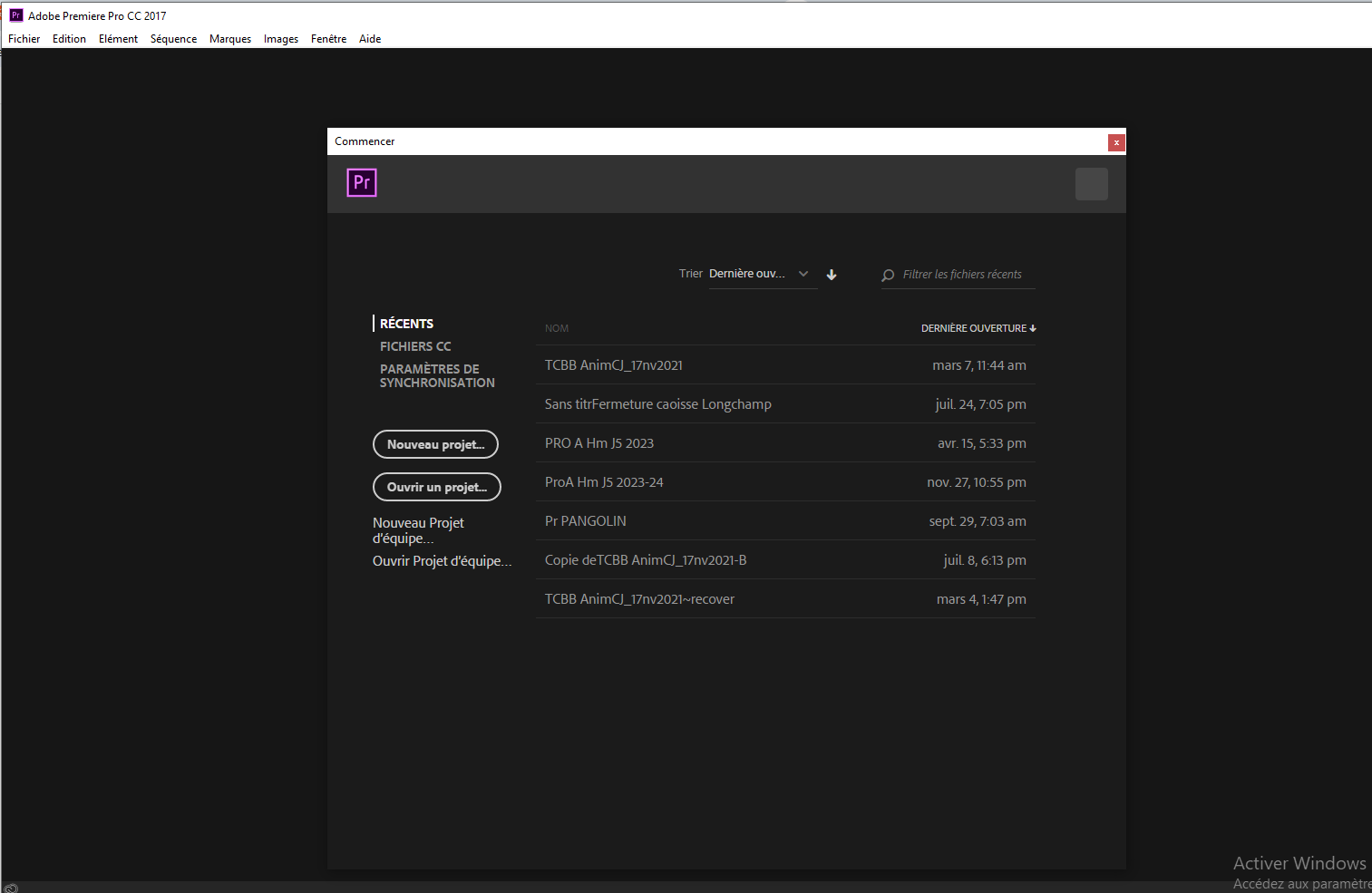Image resolution: width=1372 pixels, height=893 pixels.
Task: Click the date juil. 24, 7:05 pm
Action: pyautogui.click(x=980, y=404)
